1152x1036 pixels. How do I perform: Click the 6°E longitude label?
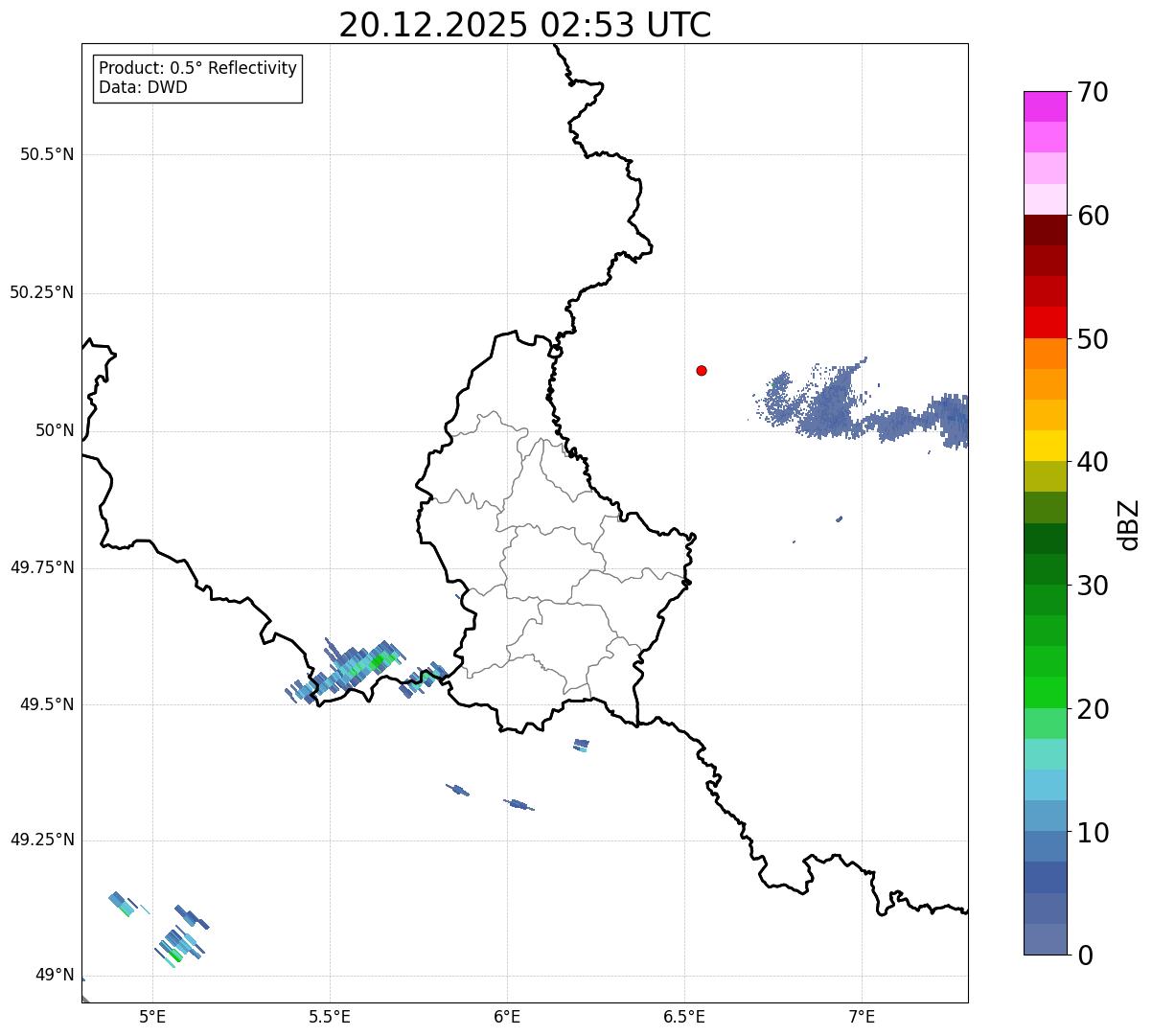point(507,1017)
